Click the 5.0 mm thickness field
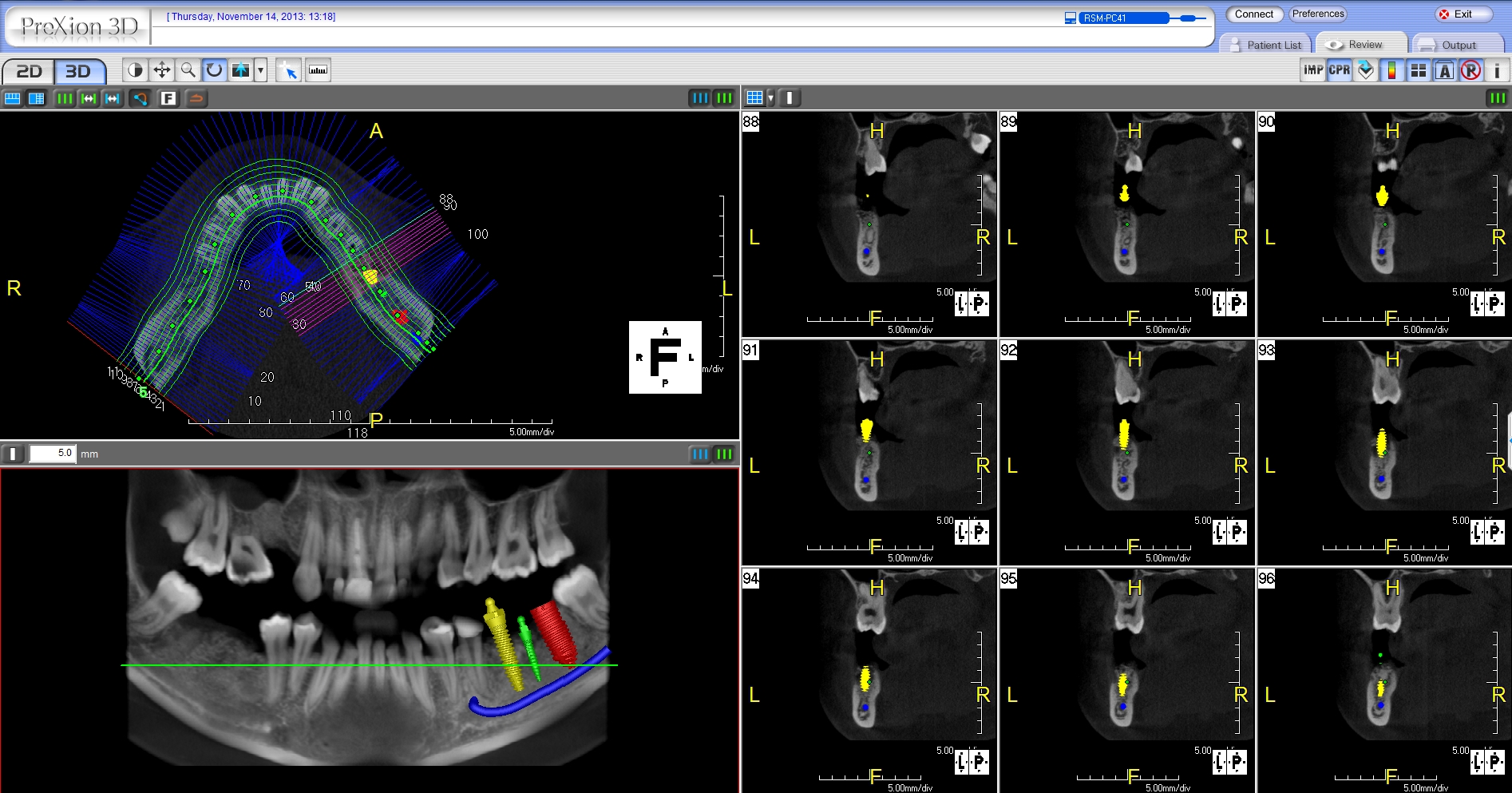The image size is (1512, 793). 53,454
